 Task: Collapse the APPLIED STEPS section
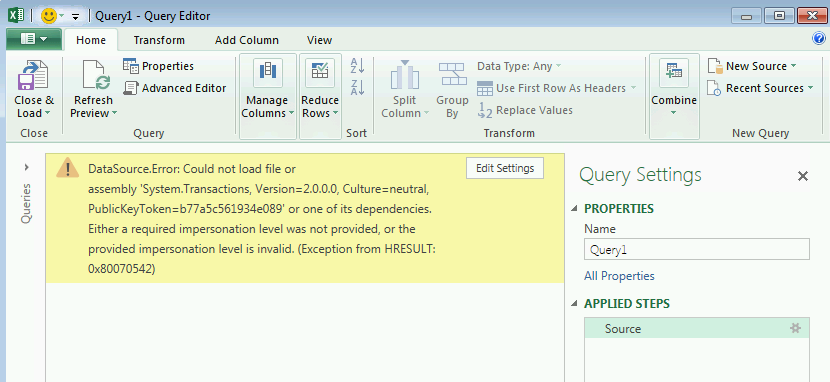point(575,304)
